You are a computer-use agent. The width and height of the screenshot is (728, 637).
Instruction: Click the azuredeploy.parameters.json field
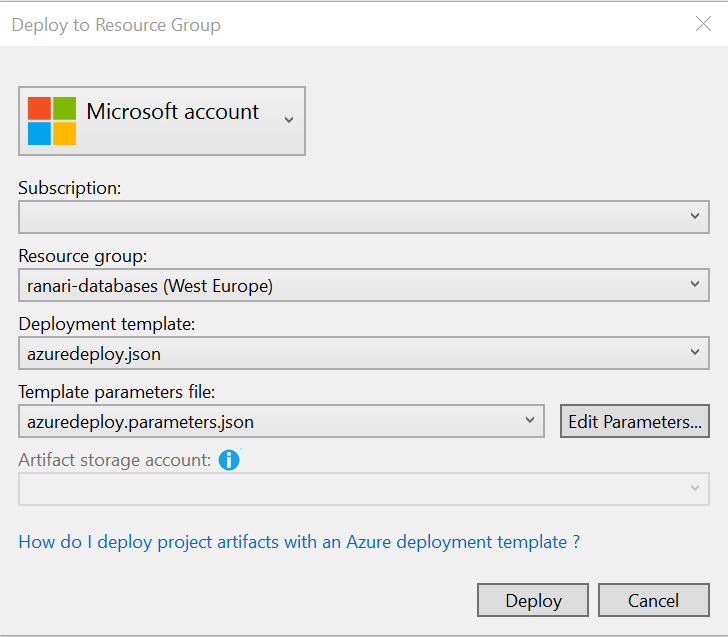(270, 421)
